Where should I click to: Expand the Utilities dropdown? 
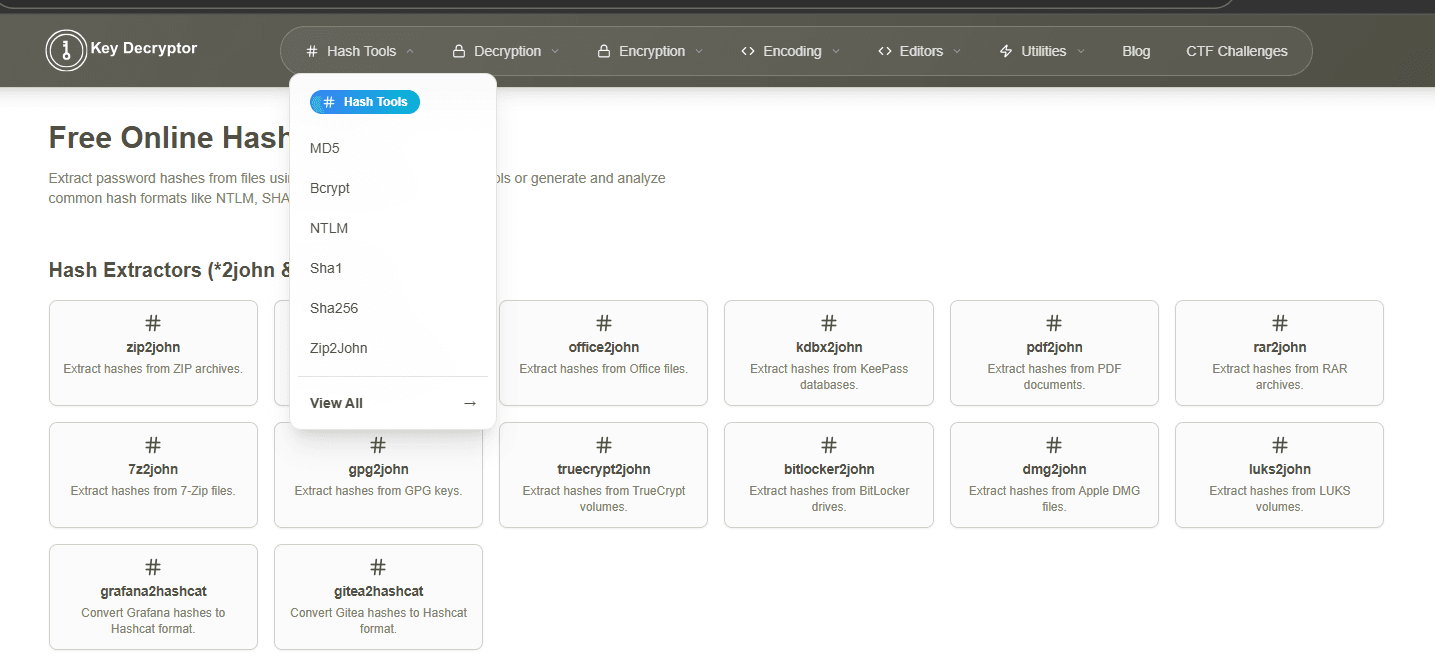pos(1042,51)
